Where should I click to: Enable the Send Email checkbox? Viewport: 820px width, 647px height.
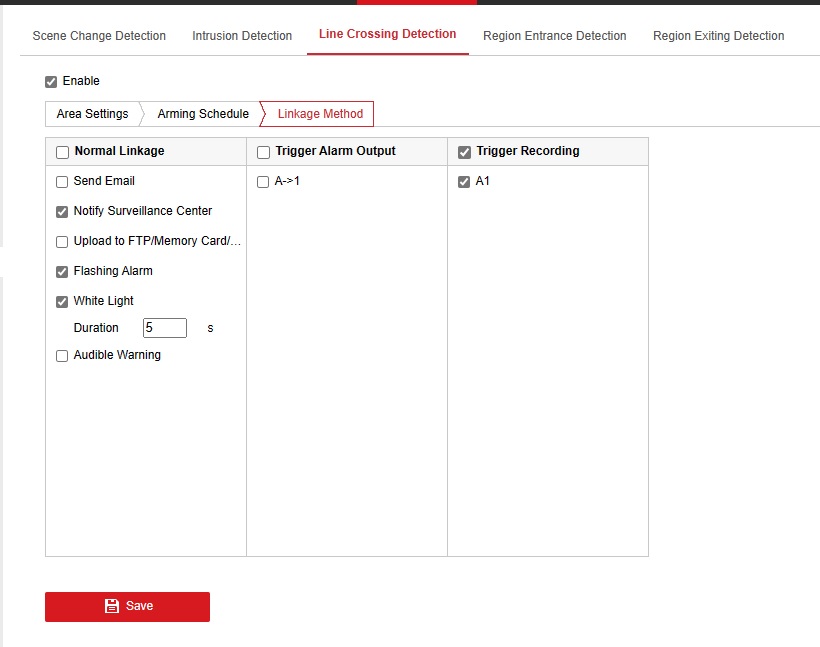coord(62,182)
